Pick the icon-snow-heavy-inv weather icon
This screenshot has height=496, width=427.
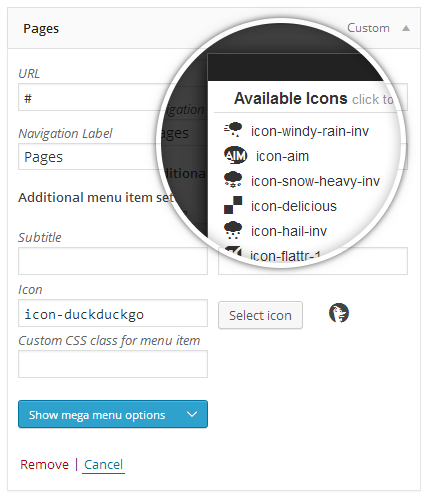pos(233,180)
